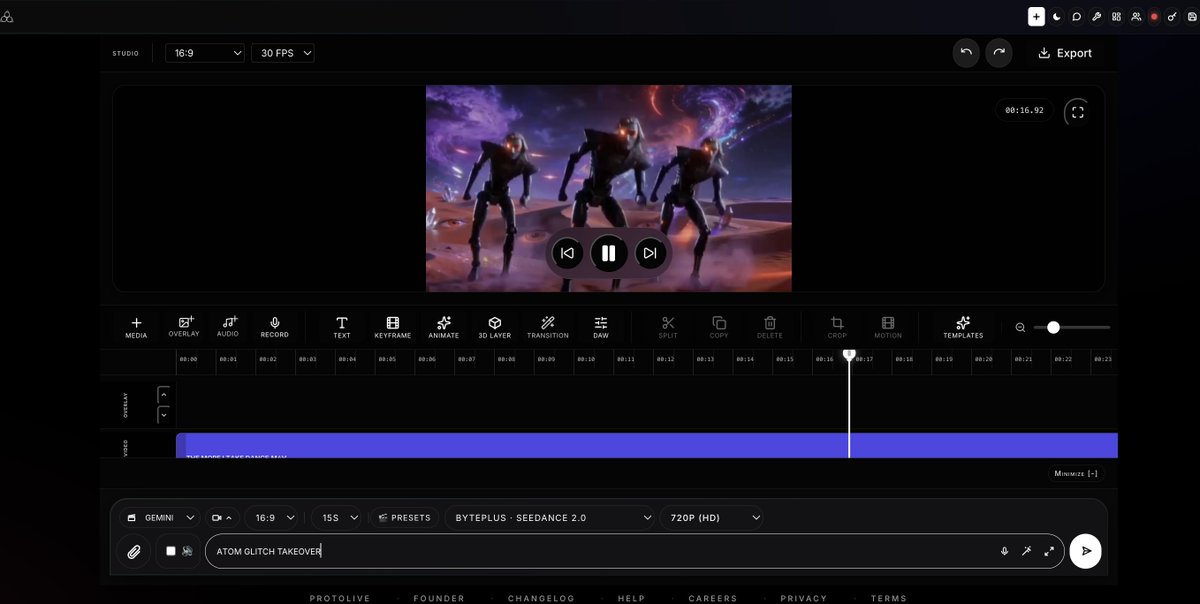This screenshot has width=1200, height=604.
Task: Expand the video camera mode selector
Action: 222,518
